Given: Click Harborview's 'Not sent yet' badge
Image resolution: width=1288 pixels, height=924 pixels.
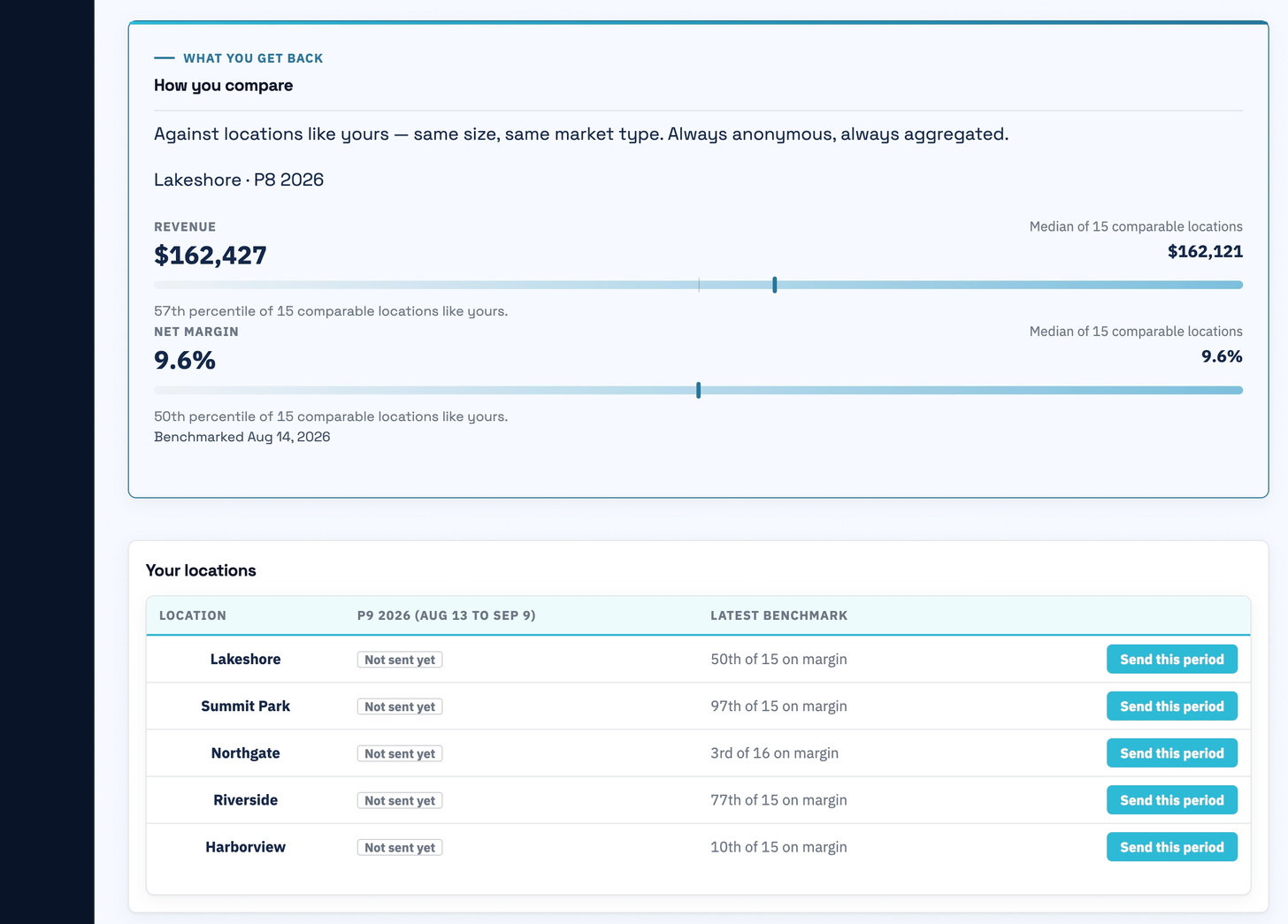Looking at the screenshot, I should click(x=400, y=847).
